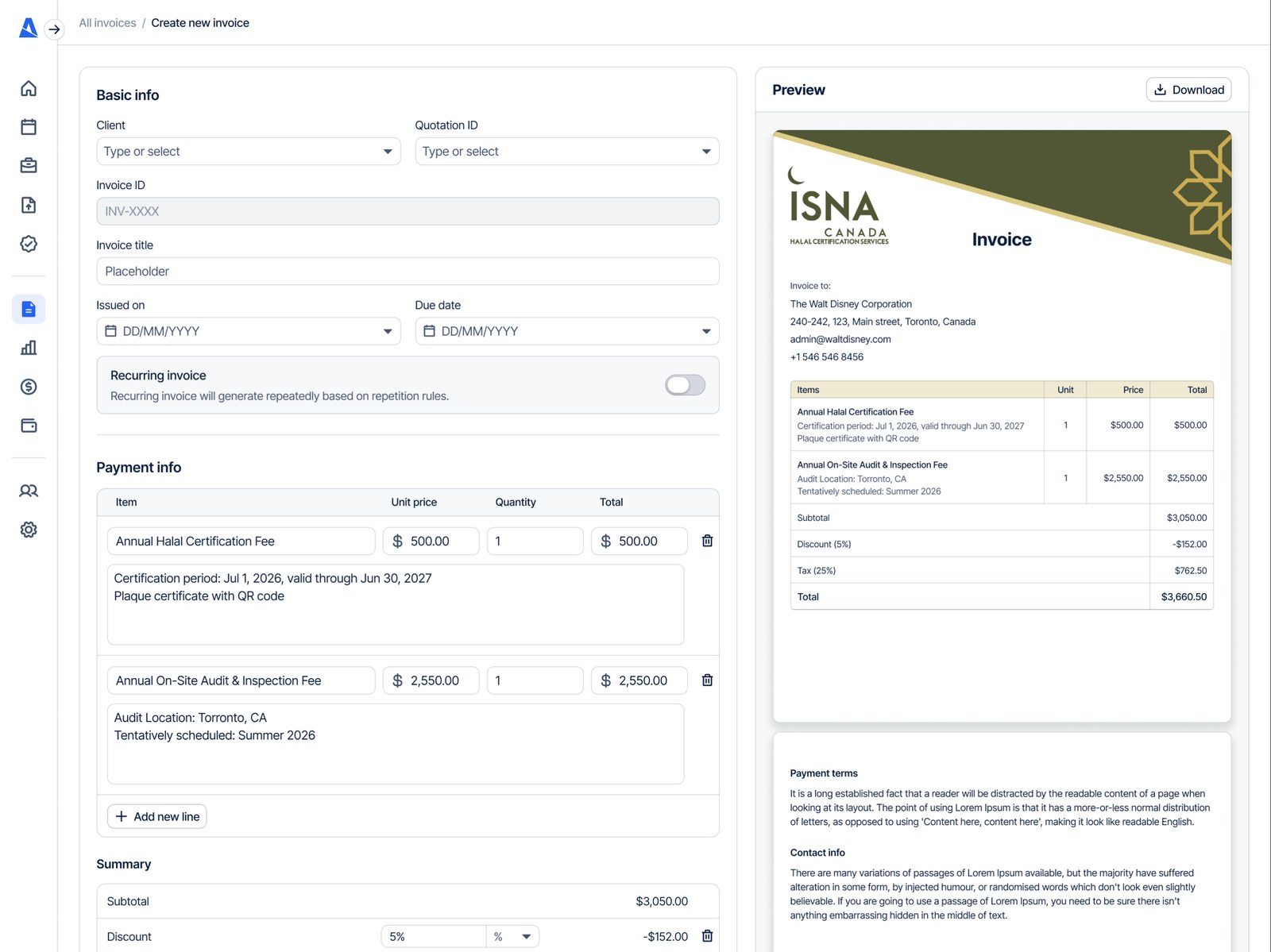Edit quantity of Annual On-Site Audit line
Screen dimensions: 1271x952
coord(535,680)
